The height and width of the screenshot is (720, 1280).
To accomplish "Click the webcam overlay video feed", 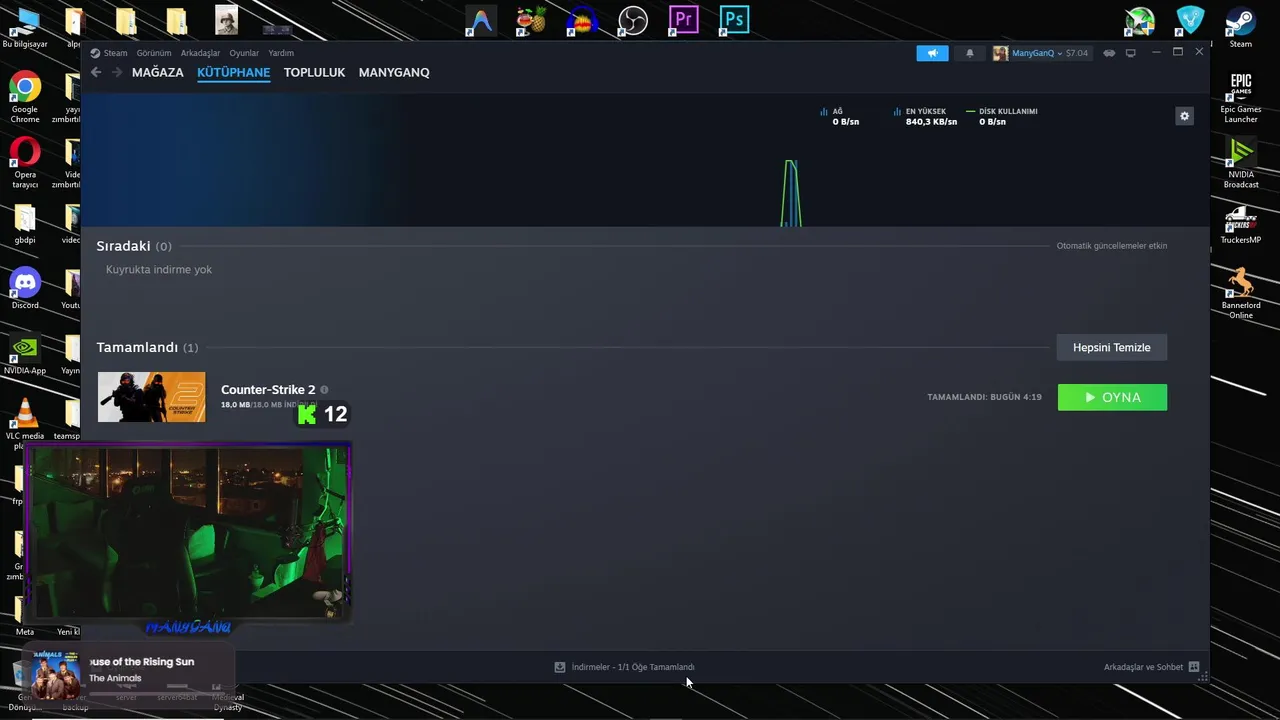I will 187,532.
